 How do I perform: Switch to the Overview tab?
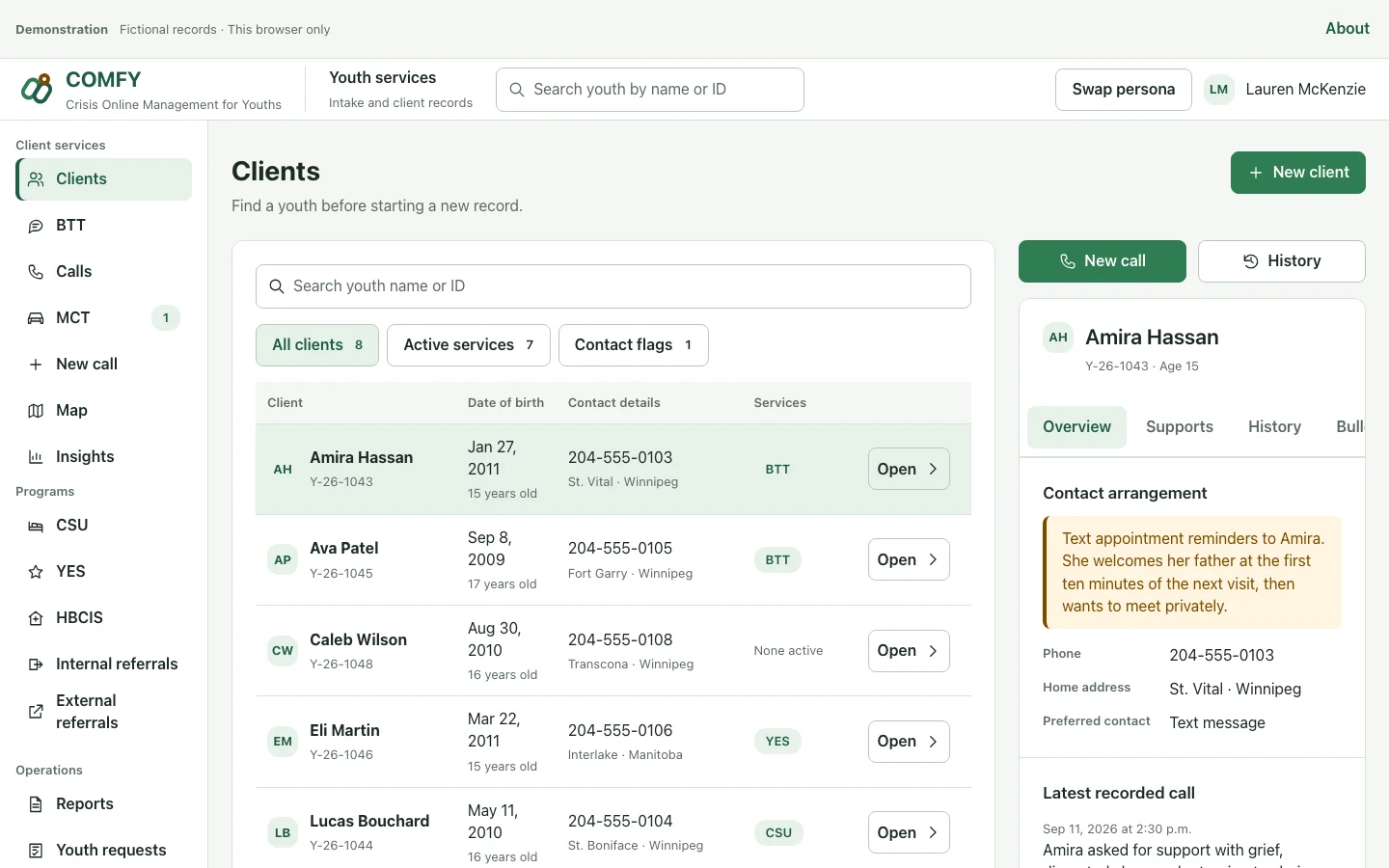click(x=1076, y=427)
